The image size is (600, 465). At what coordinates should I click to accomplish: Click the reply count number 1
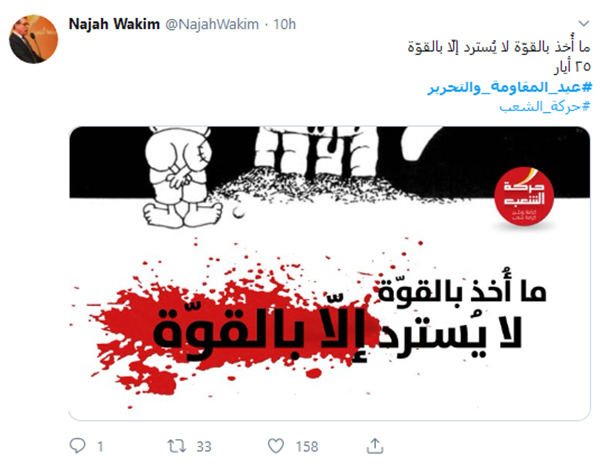[x=100, y=446]
